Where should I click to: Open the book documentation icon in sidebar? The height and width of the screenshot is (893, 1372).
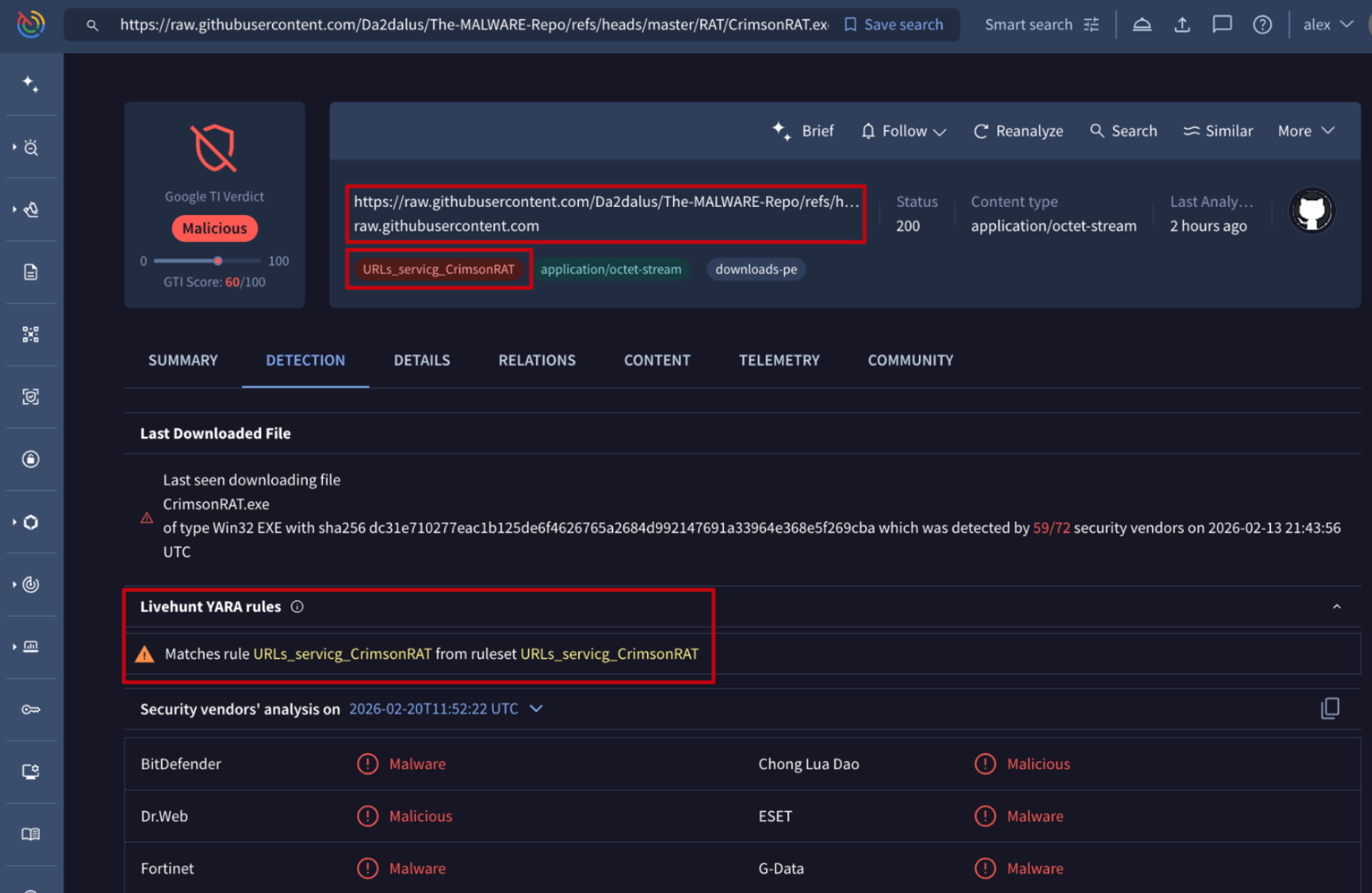click(31, 834)
